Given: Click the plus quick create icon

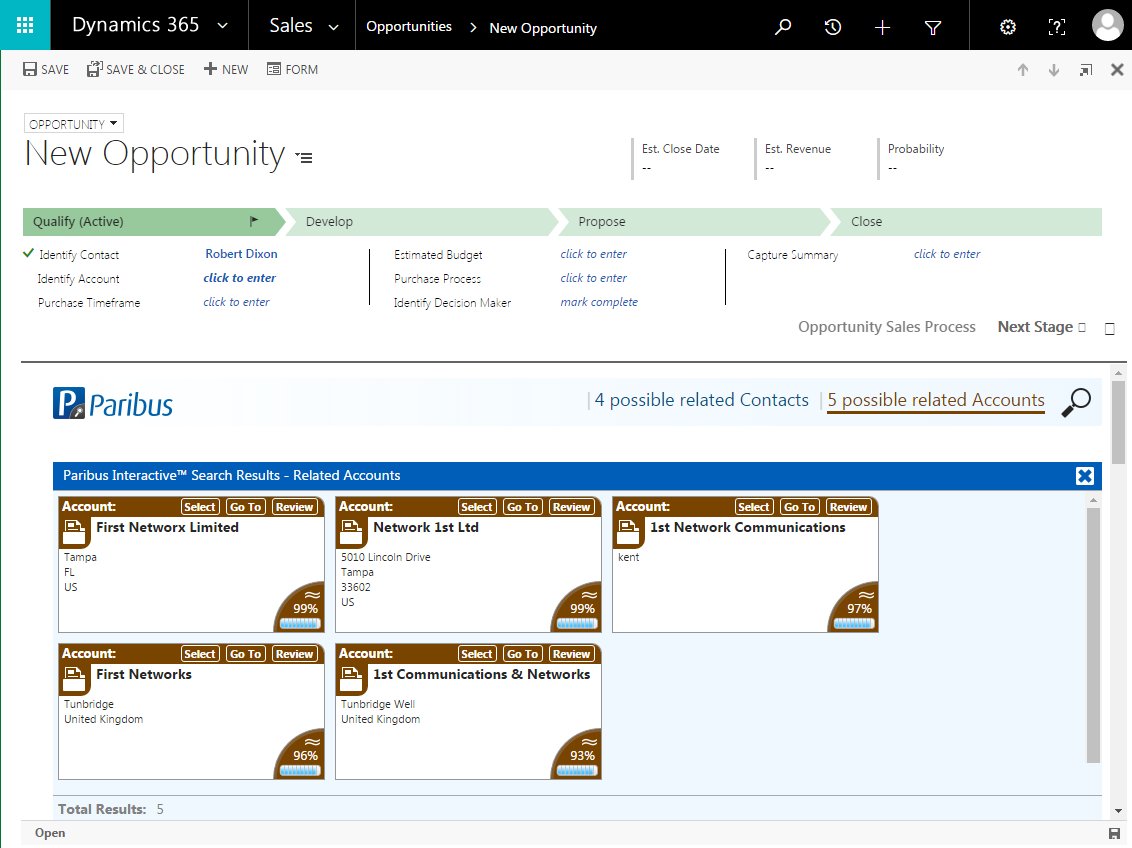Looking at the screenshot, I should [882, 27].
